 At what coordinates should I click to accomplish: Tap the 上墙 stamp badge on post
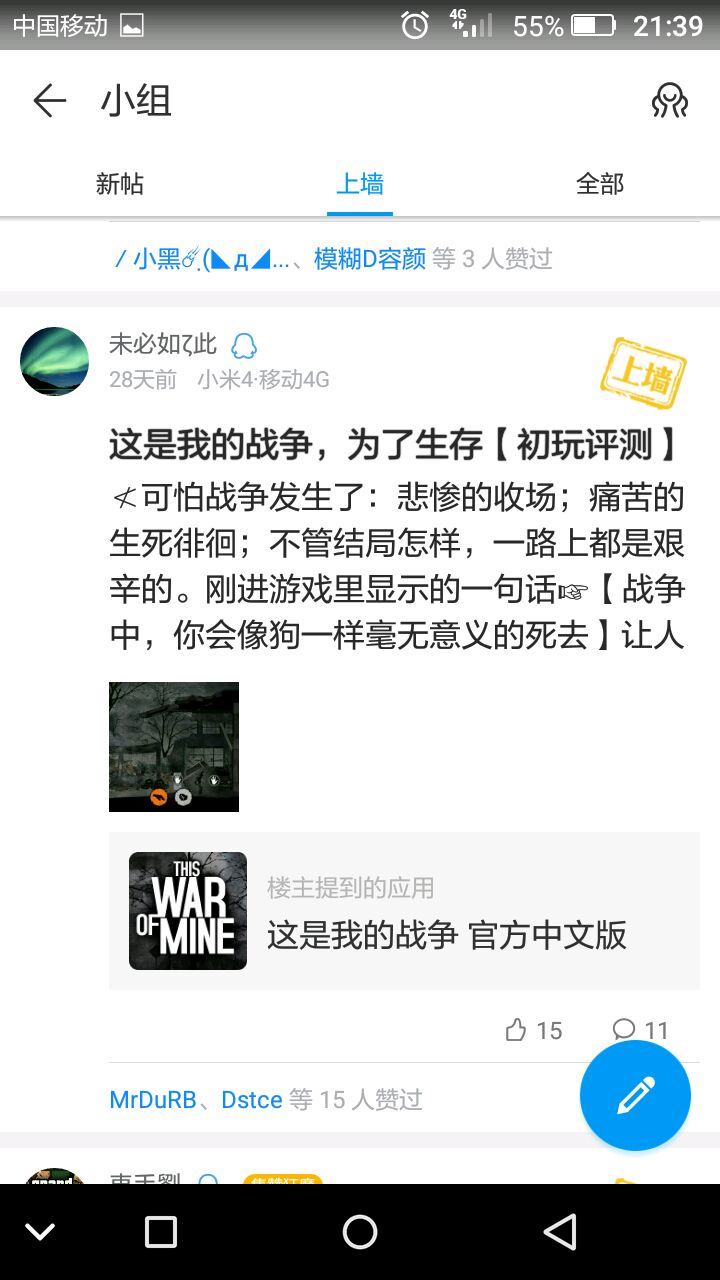pyautogui.click(x=643, y=374)
